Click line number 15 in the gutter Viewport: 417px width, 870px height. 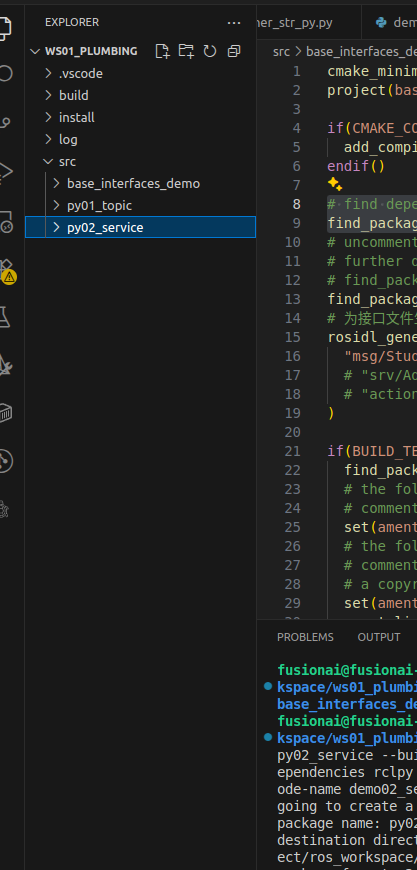pos(293,337)
